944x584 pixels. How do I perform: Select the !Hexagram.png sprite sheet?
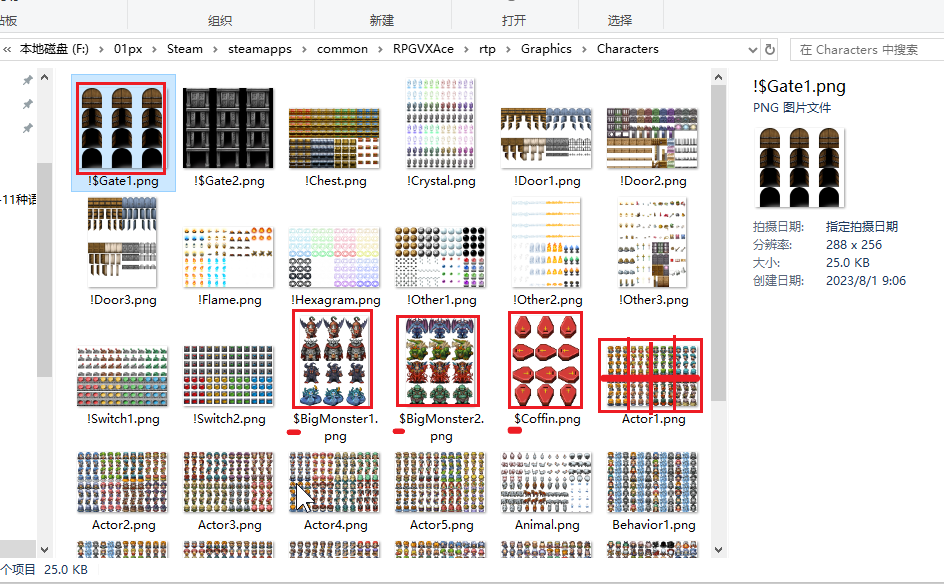[x=334, y=257]
